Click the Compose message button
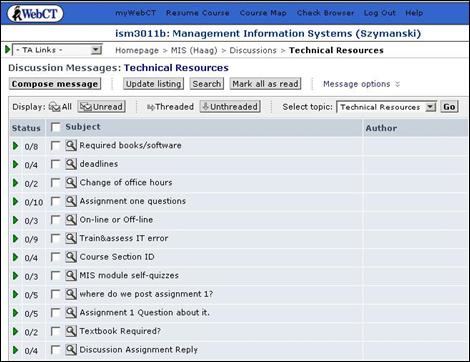The width and height of the screenshot is (470, 362). (55, 84)
